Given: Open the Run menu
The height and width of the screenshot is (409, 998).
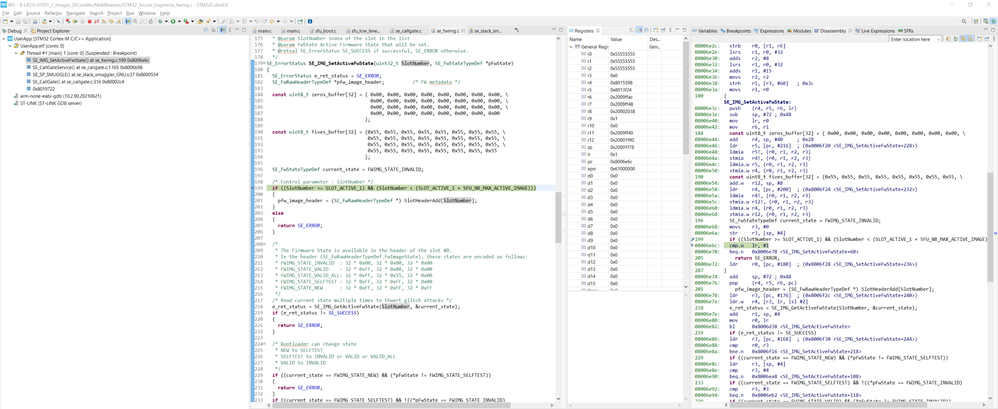Looking at the screenshot, I should [x=130, y=13].
